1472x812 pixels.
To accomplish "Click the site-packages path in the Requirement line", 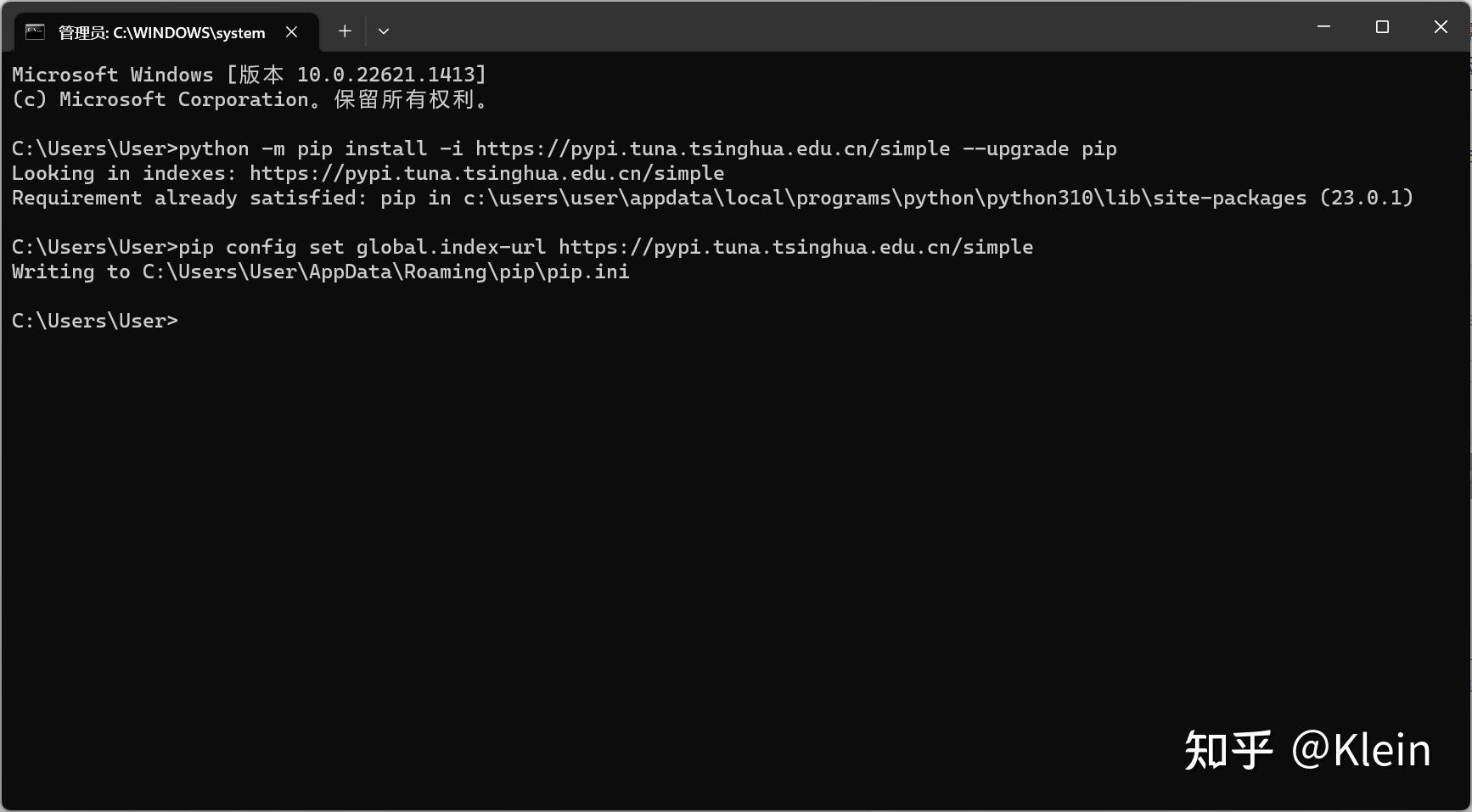I will (x=885, y=198).
